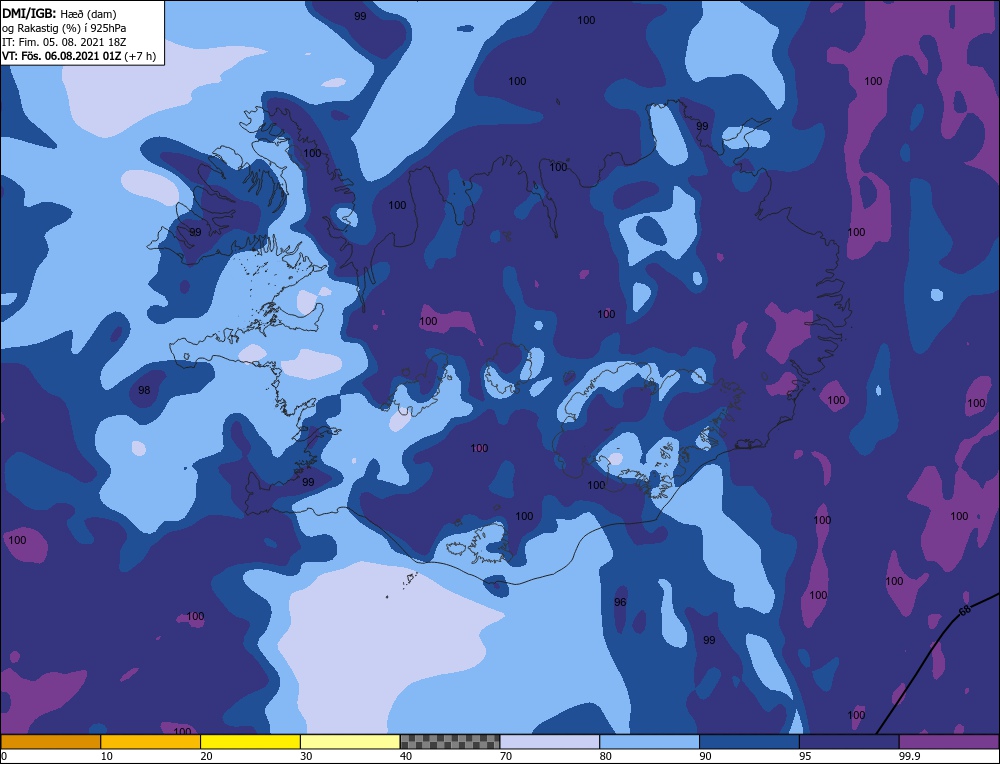1000x764 pixels.
Task: Click the '40' legend scale label
Action: point(406,756)
